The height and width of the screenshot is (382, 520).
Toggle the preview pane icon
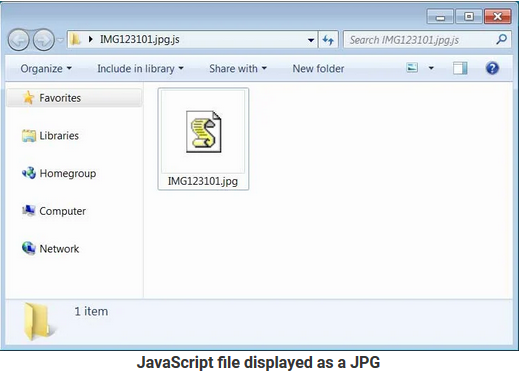[x=460, y=68]
